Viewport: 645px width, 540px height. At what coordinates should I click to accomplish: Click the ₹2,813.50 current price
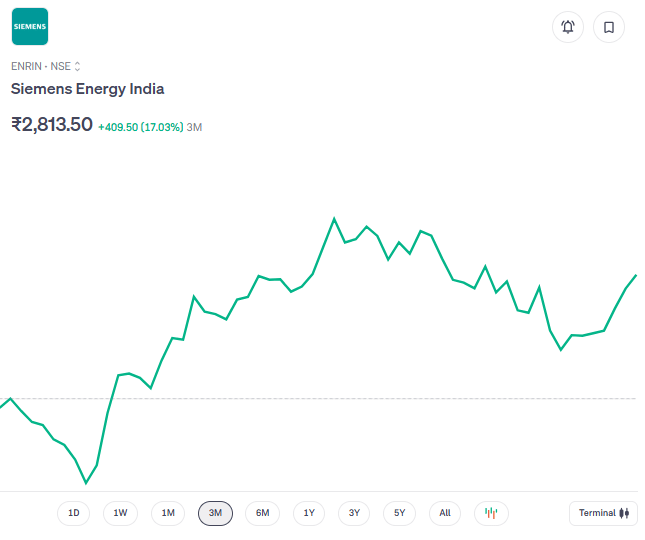click(52, 125)
